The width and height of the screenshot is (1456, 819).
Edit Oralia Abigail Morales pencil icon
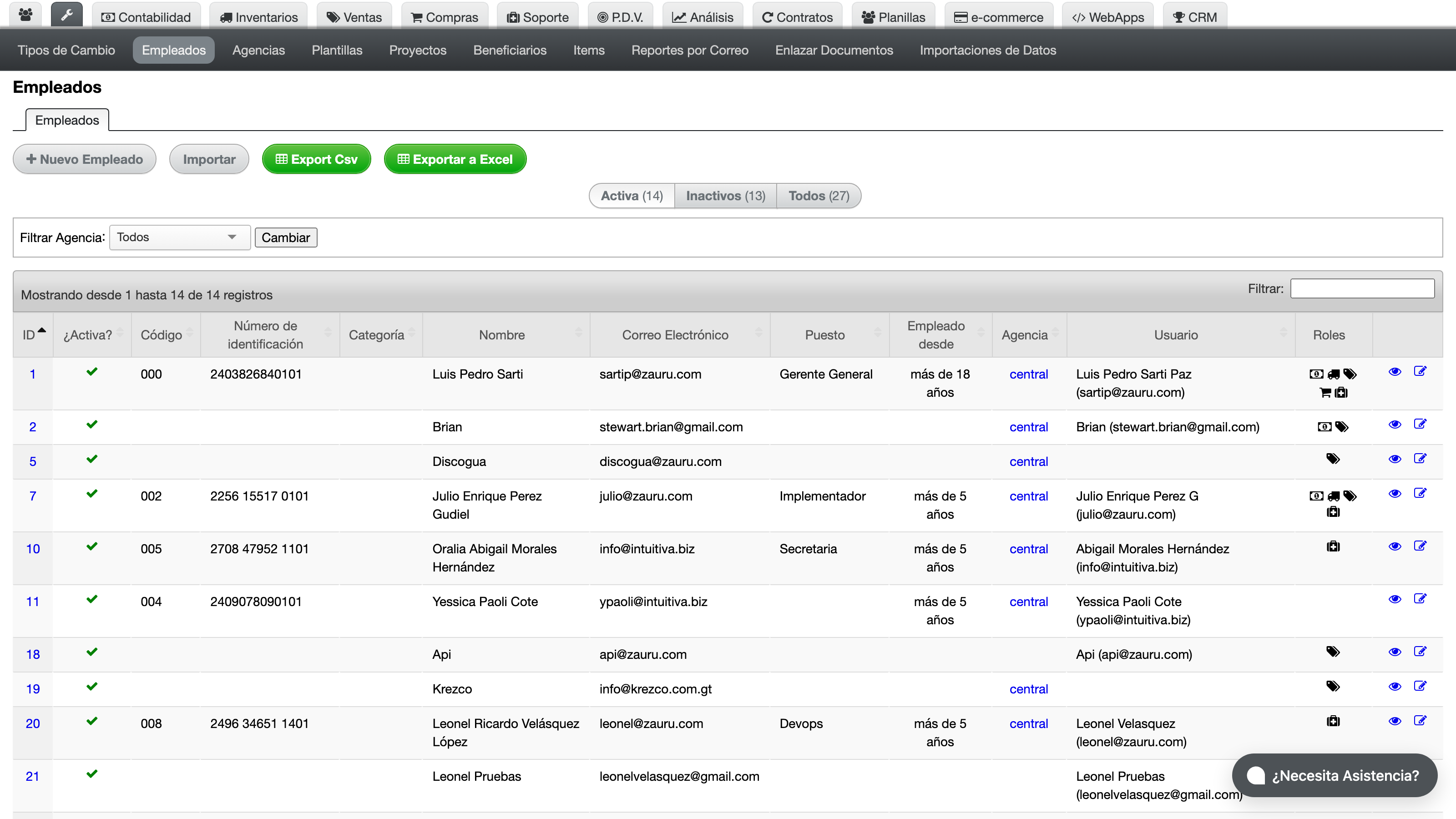pyautogui.click(x=1420, y=546)
